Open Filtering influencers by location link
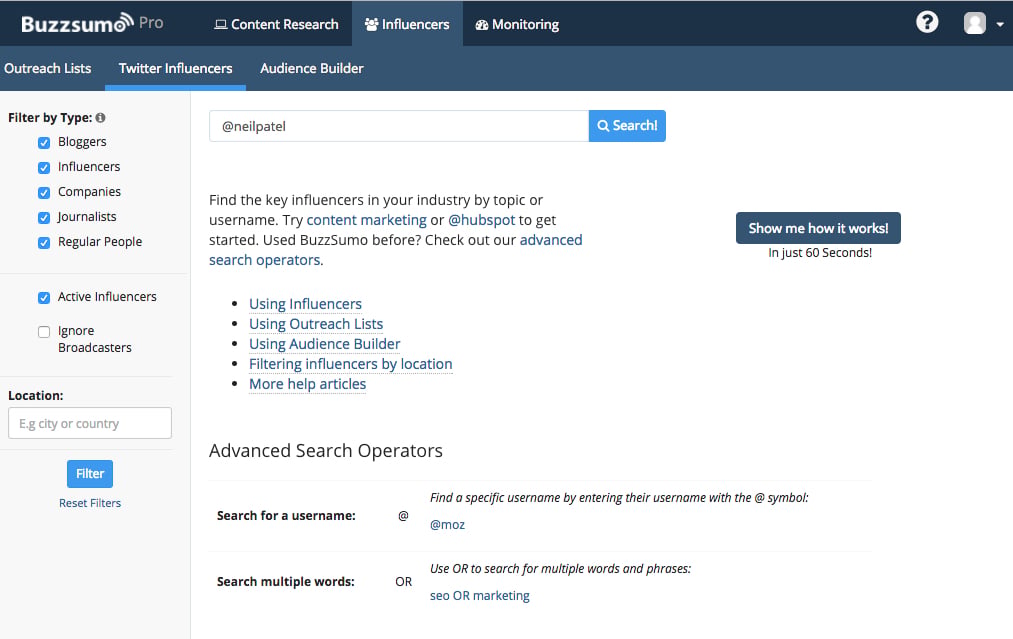 (351, 364)
